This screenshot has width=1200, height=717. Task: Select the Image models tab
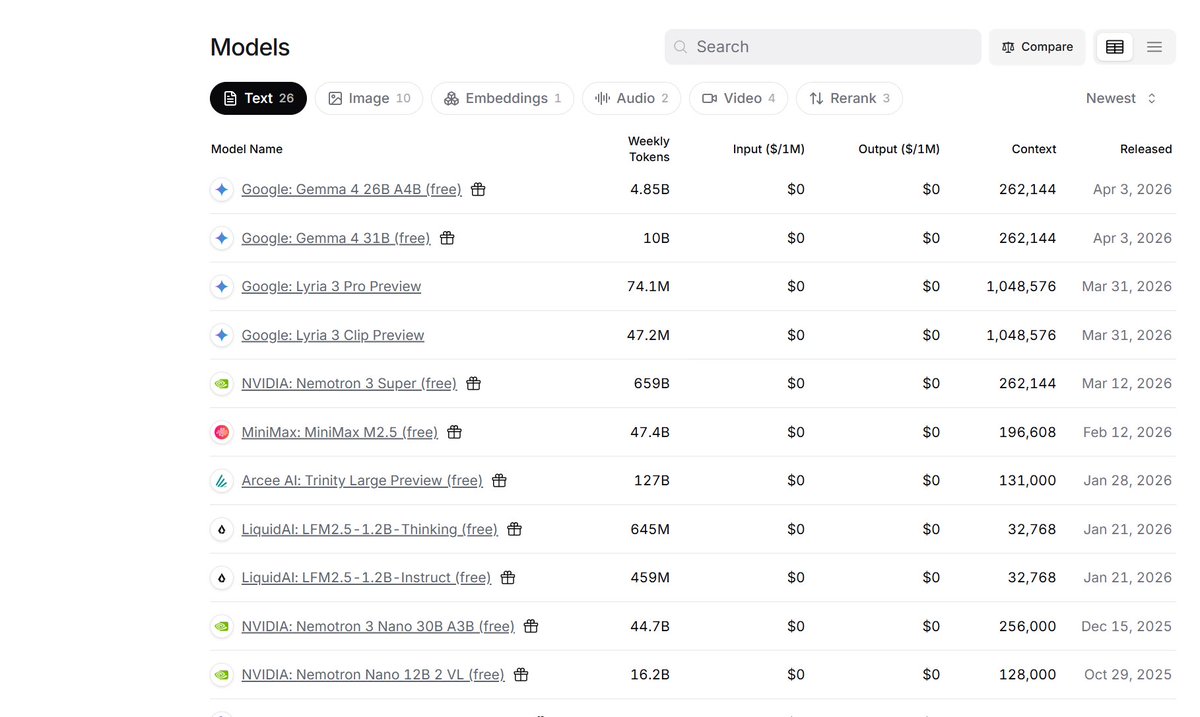(369, 98)
